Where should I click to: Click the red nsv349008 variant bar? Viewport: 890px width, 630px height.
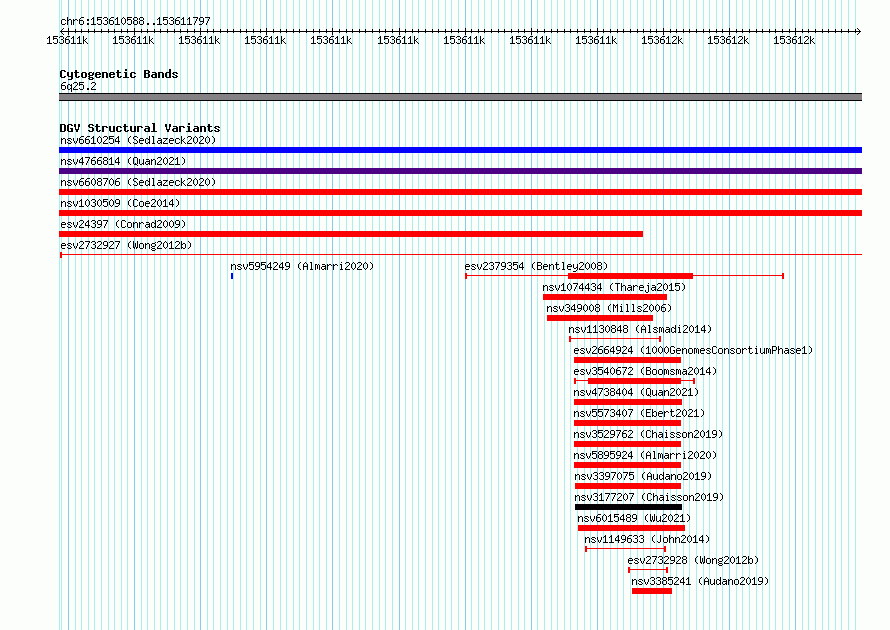click(x=600, y=318)
